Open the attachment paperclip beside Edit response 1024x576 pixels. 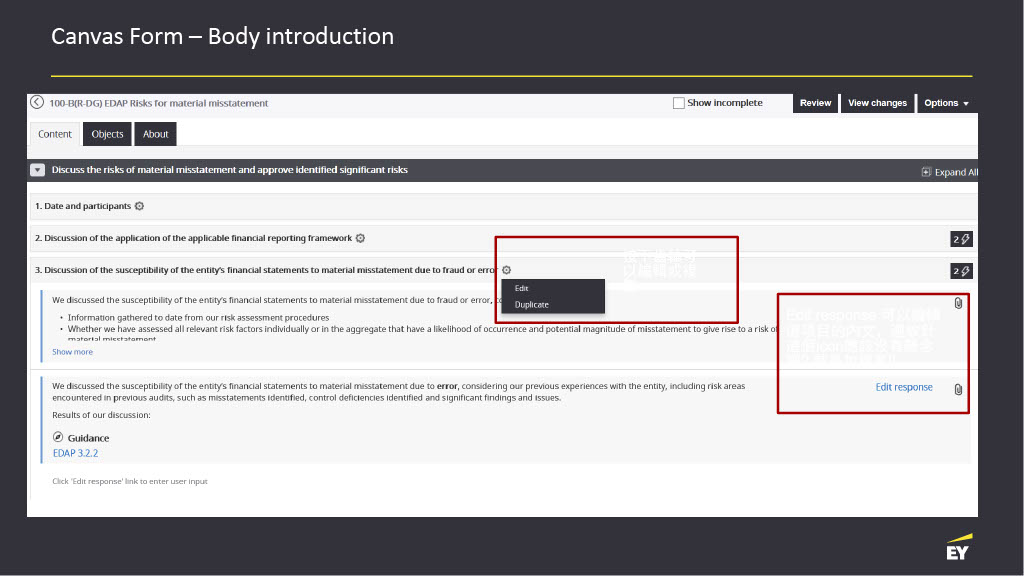(x=958, y=389)
